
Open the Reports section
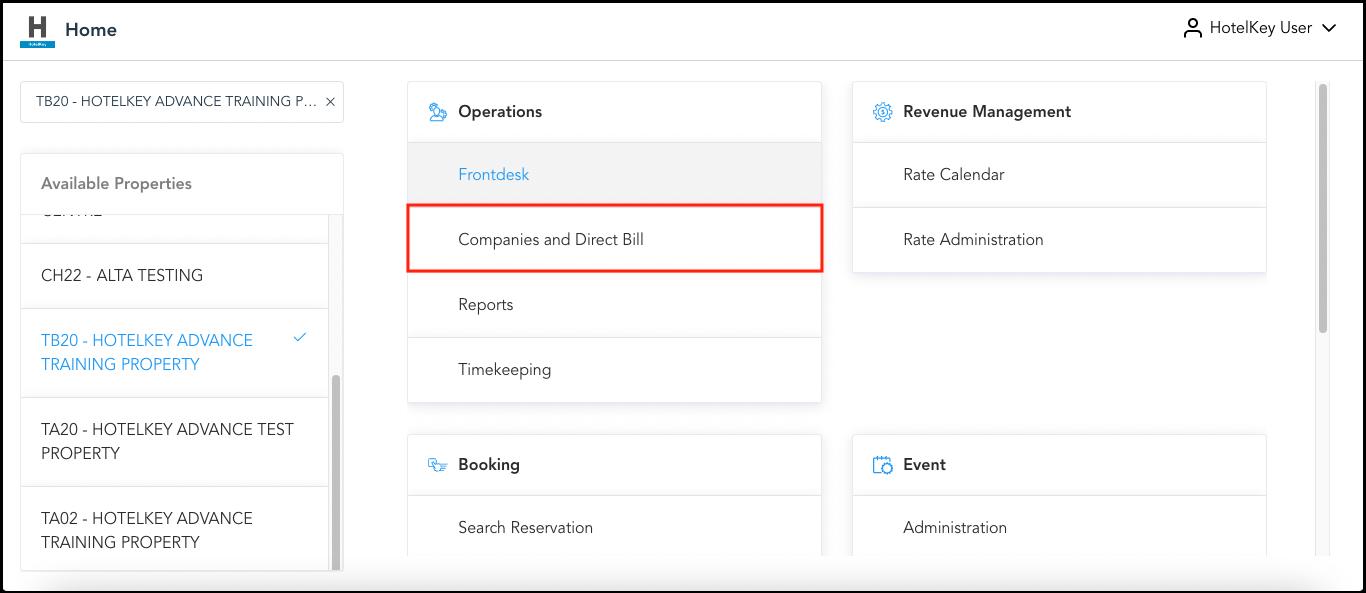[486, 304]
